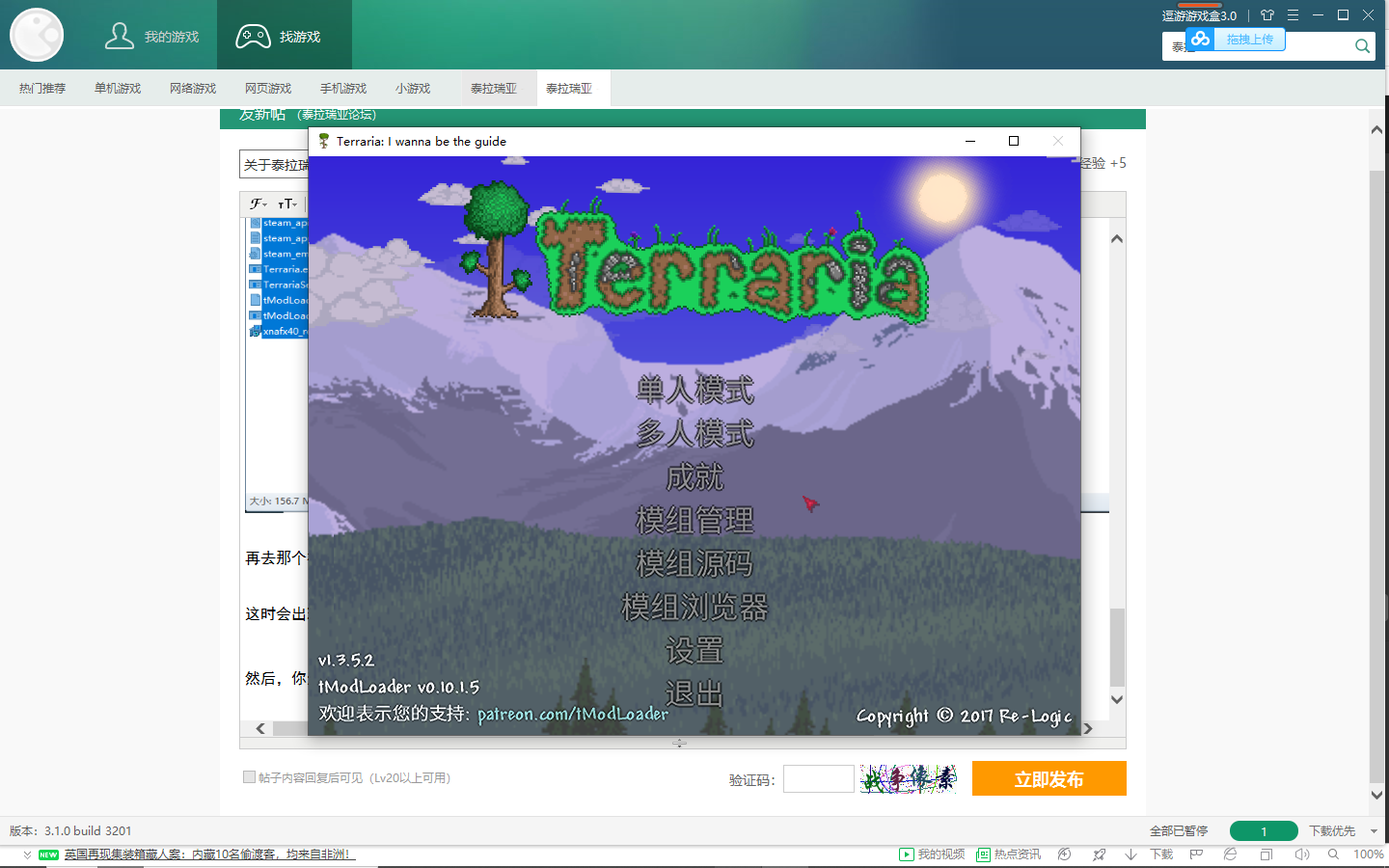
Task: Click the post title input field
Action: [x=274, y=164]
